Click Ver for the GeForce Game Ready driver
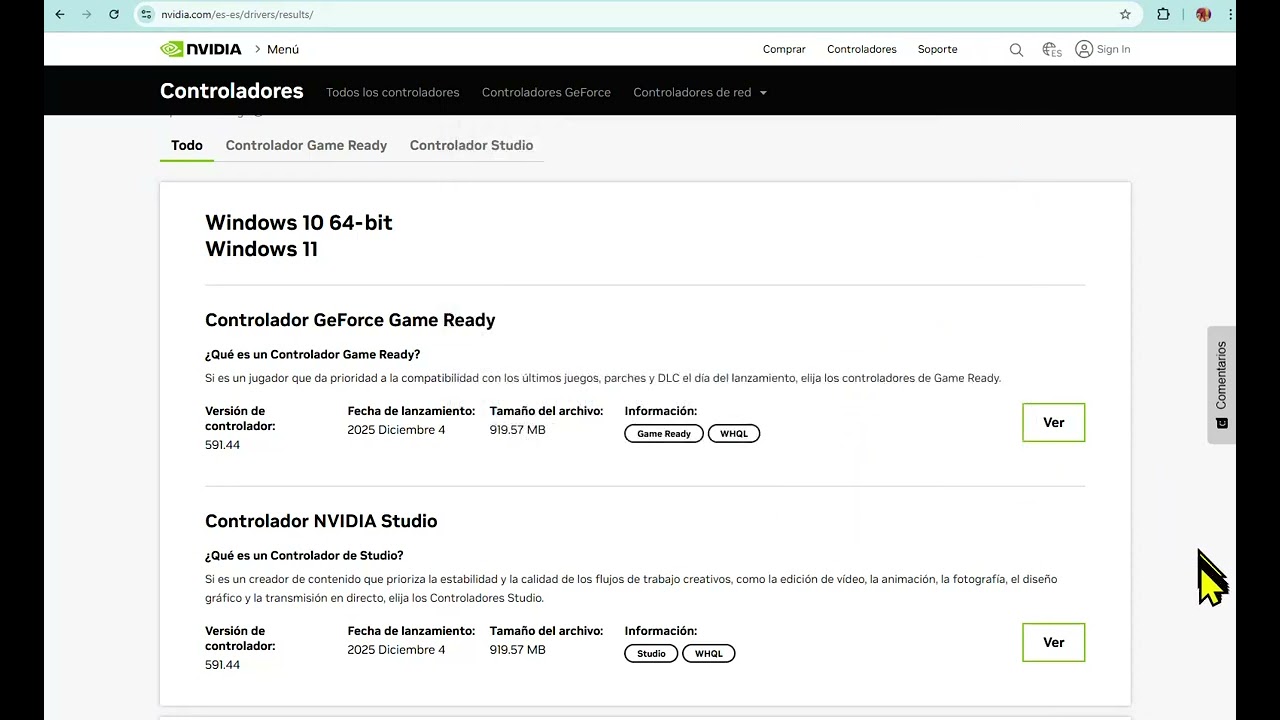This screenshot has height=720, width=1280. coord(1054,422)
